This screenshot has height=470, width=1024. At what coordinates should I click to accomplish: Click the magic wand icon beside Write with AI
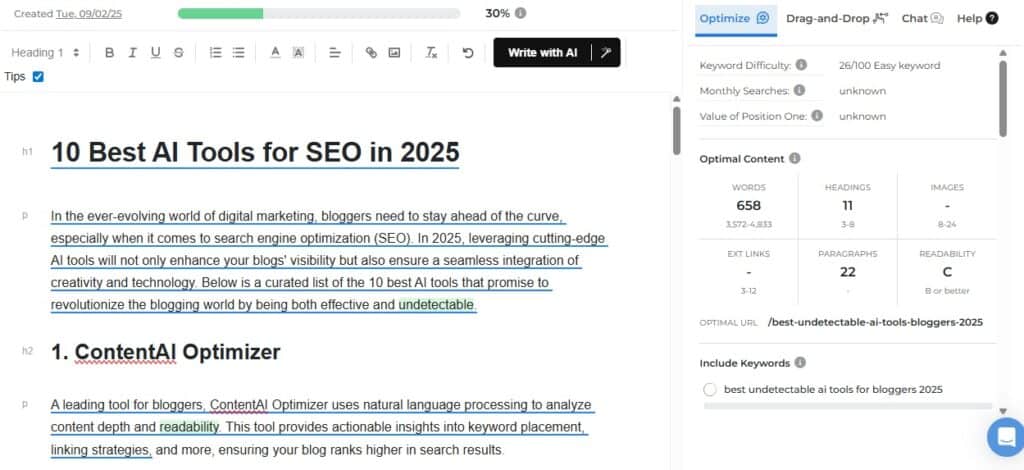(x=606, y=53)
